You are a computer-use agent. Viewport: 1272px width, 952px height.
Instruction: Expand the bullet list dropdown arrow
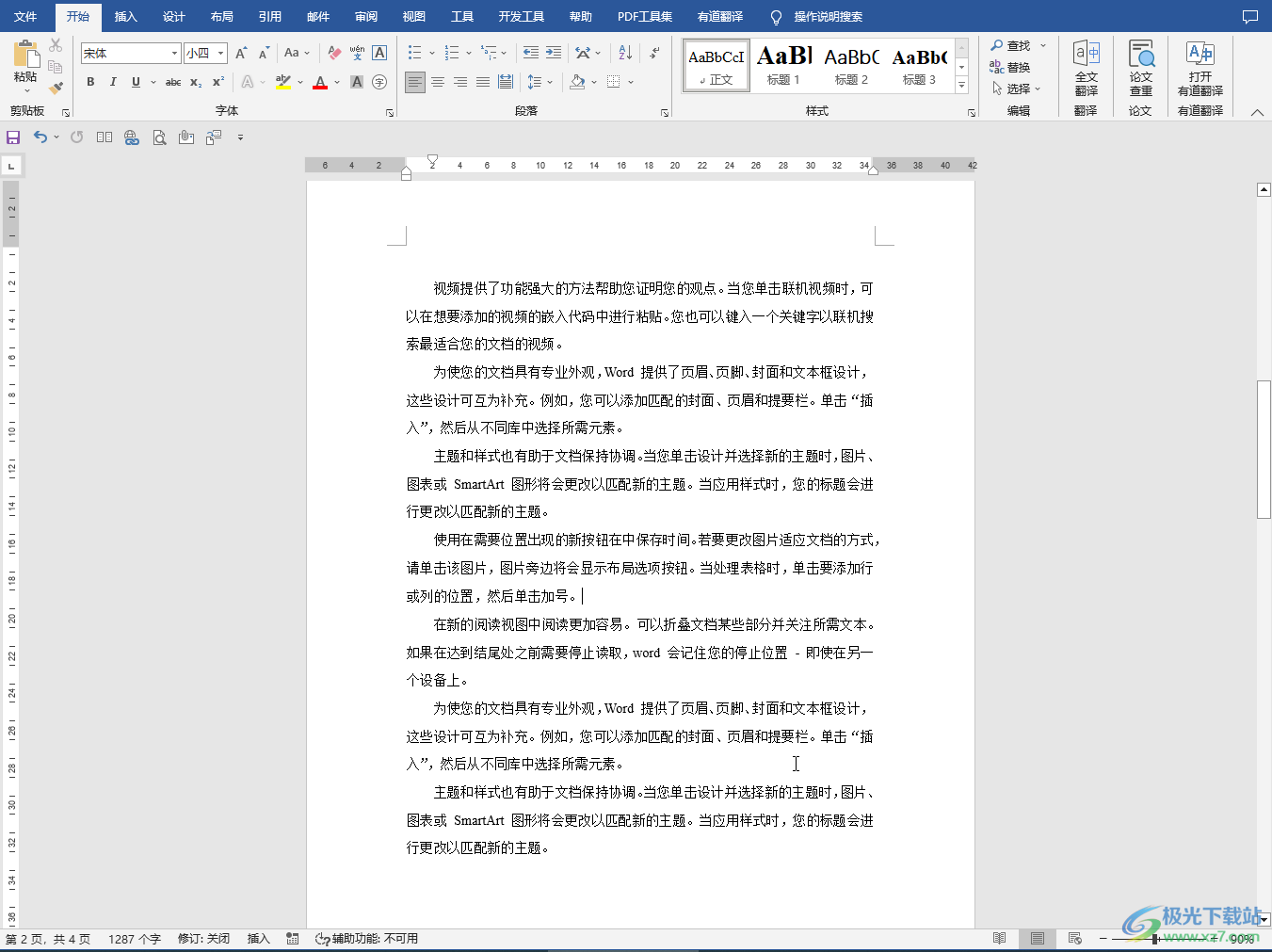[432, 53]
